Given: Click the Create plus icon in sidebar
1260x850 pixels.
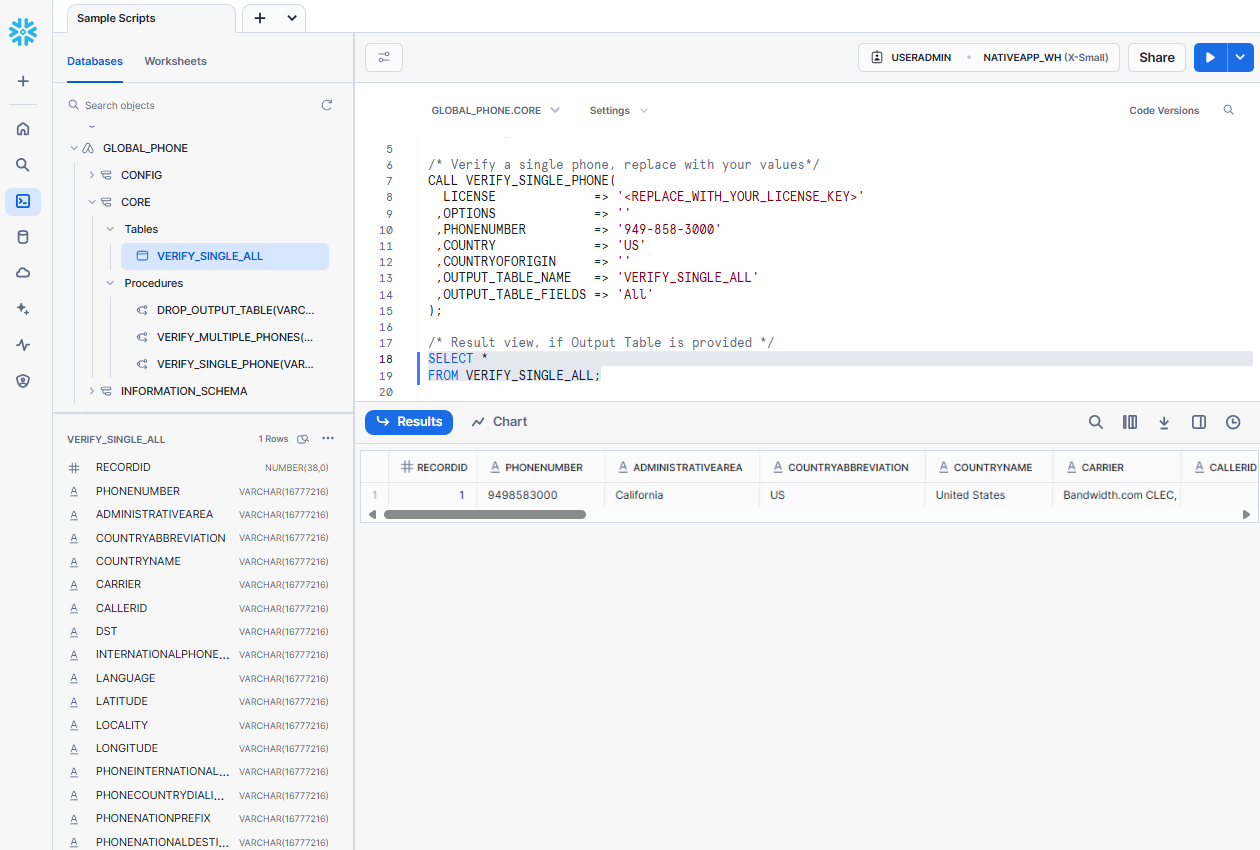Looking at the screenshot, I should tap(23, 81).
